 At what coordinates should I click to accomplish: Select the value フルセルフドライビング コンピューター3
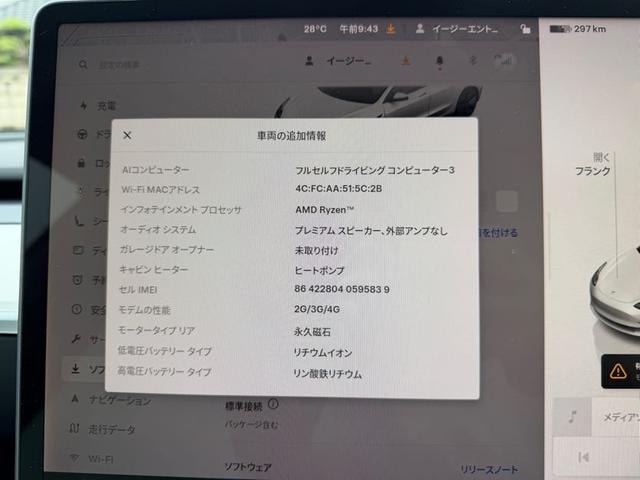(x=375, y=170)
